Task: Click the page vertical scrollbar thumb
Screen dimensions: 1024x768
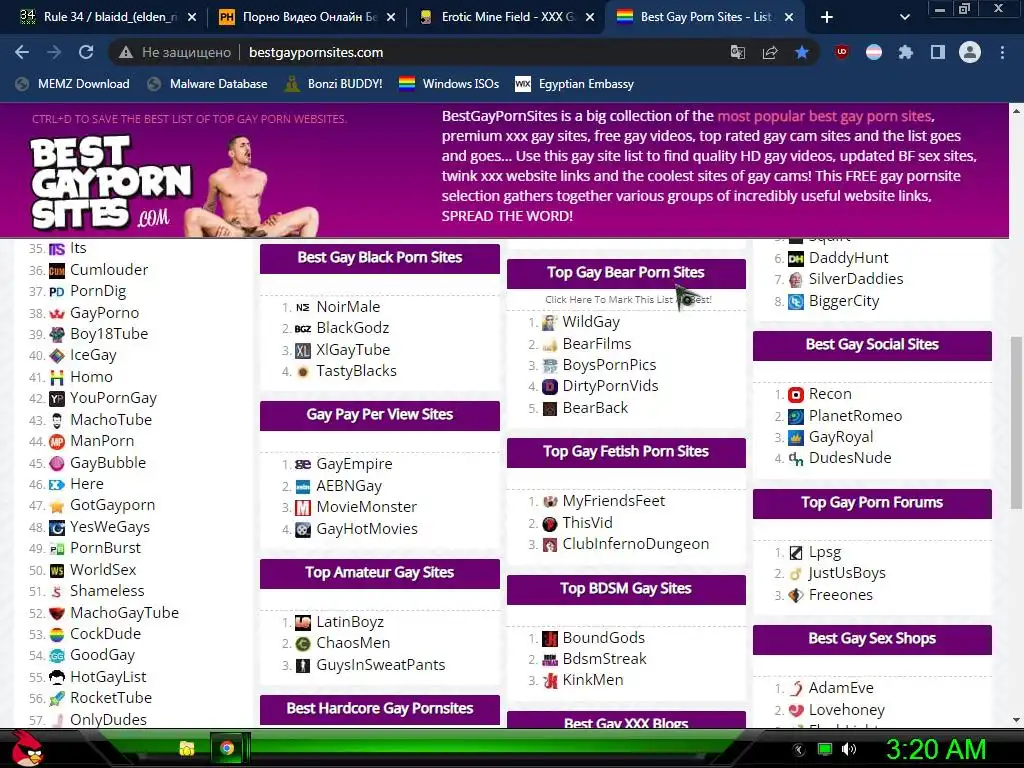Action: (x=1016, y=422)
